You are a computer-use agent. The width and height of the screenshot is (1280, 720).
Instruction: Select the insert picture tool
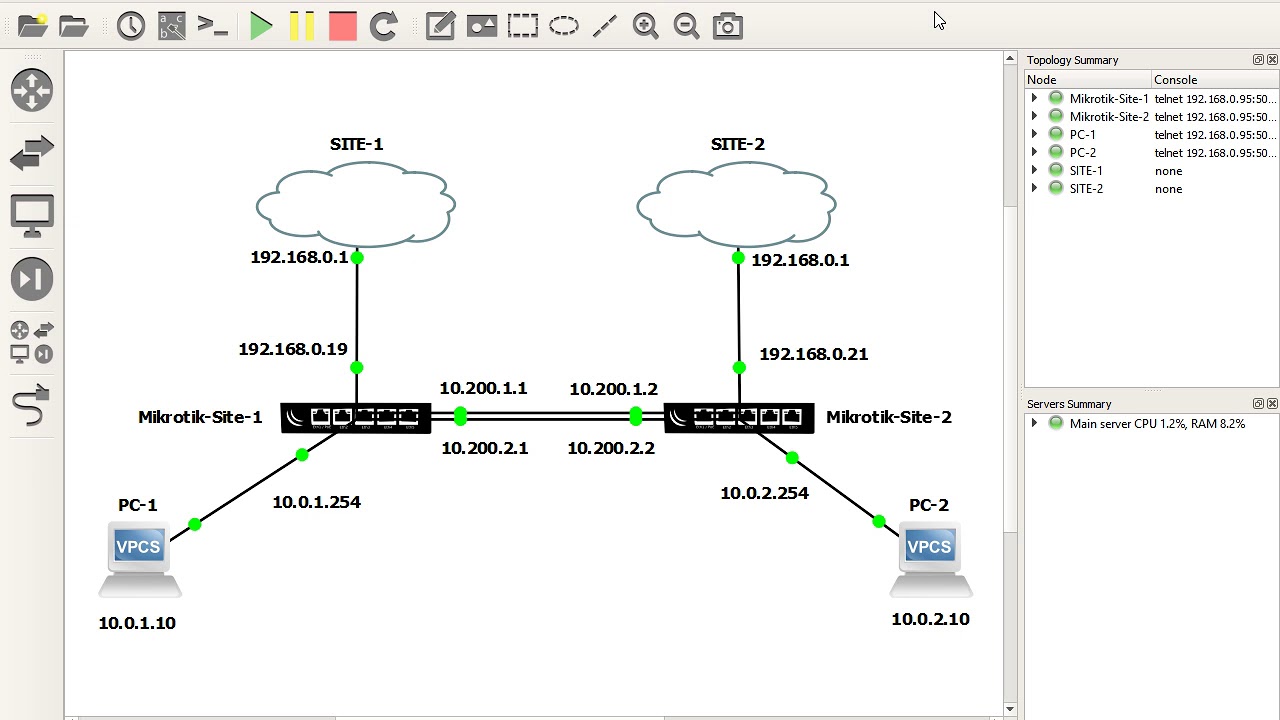482,26
